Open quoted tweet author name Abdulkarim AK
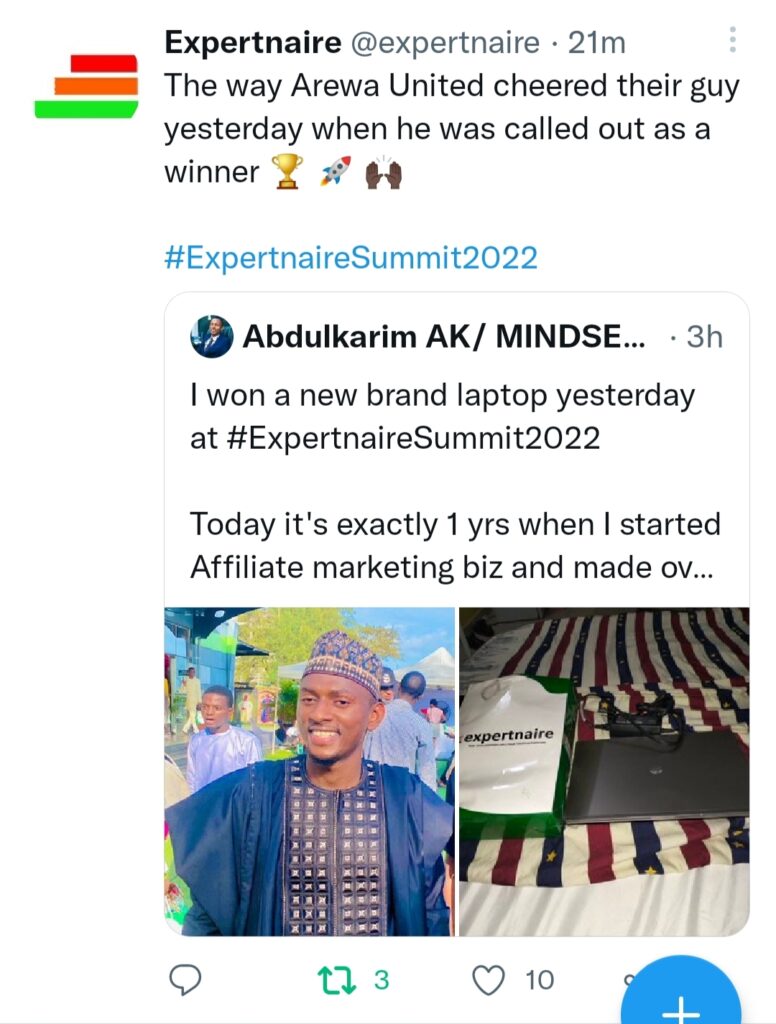 tap(443, 337)
